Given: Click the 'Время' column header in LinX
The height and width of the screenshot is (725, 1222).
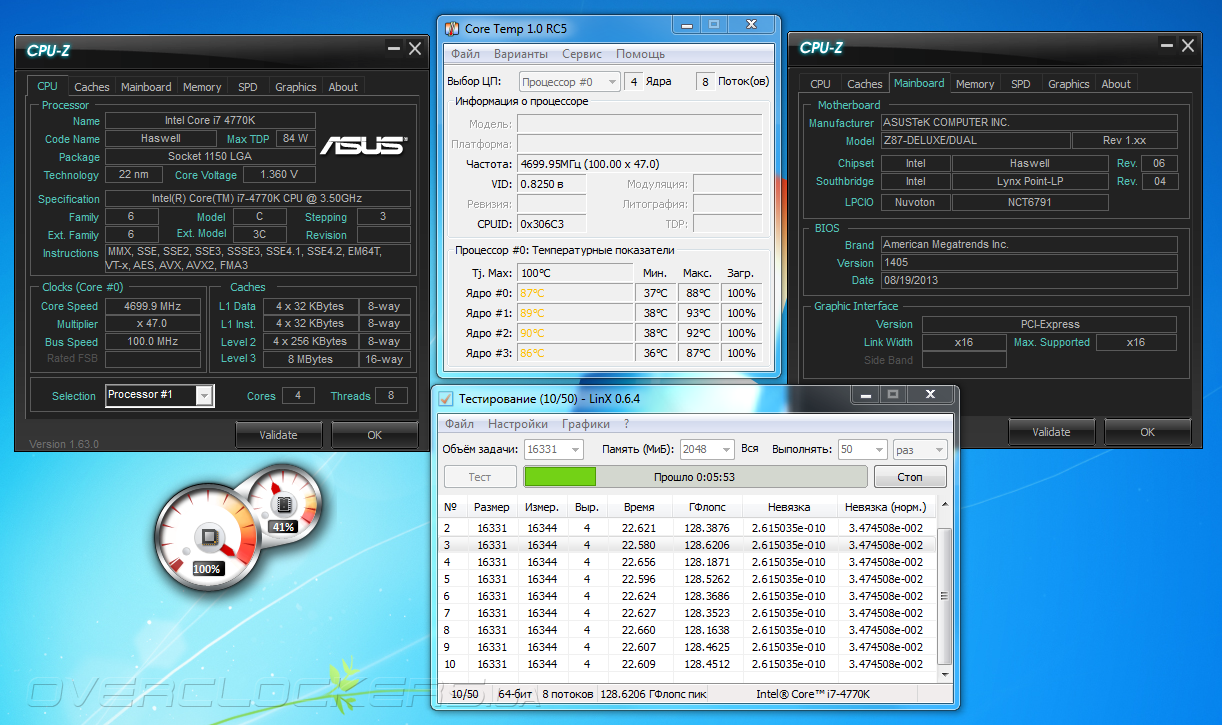Looking at the screenshot, I should tap(639, 507).
